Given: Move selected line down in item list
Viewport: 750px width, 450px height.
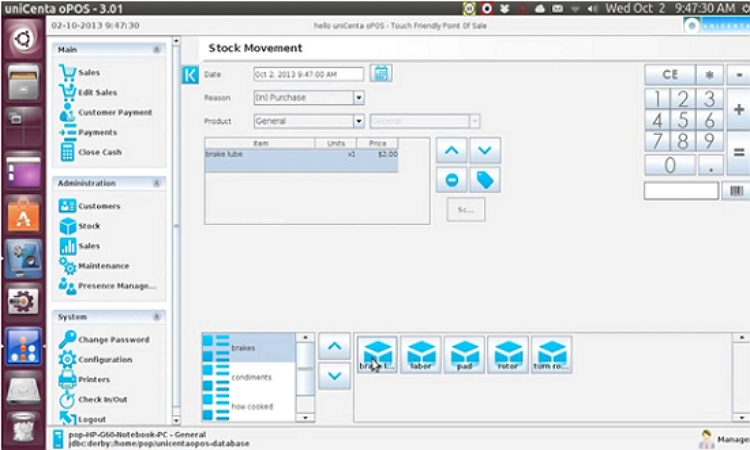Looking at the screenshot, I should click(x=485, y=151).
